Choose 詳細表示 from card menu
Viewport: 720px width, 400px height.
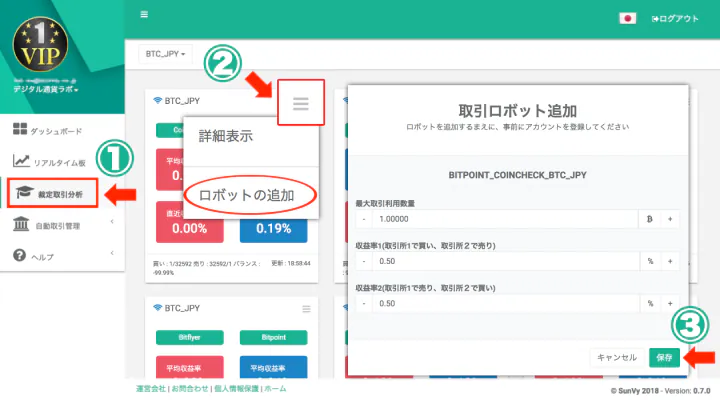point(225,136)
